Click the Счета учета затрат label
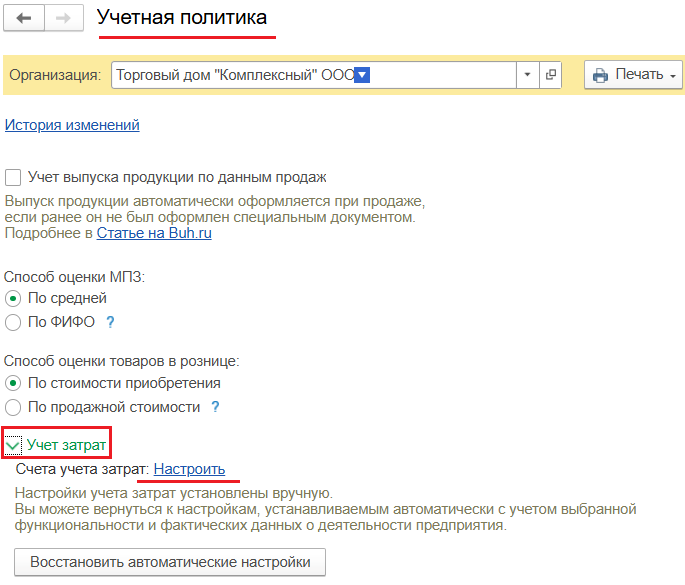 point(83,469)
